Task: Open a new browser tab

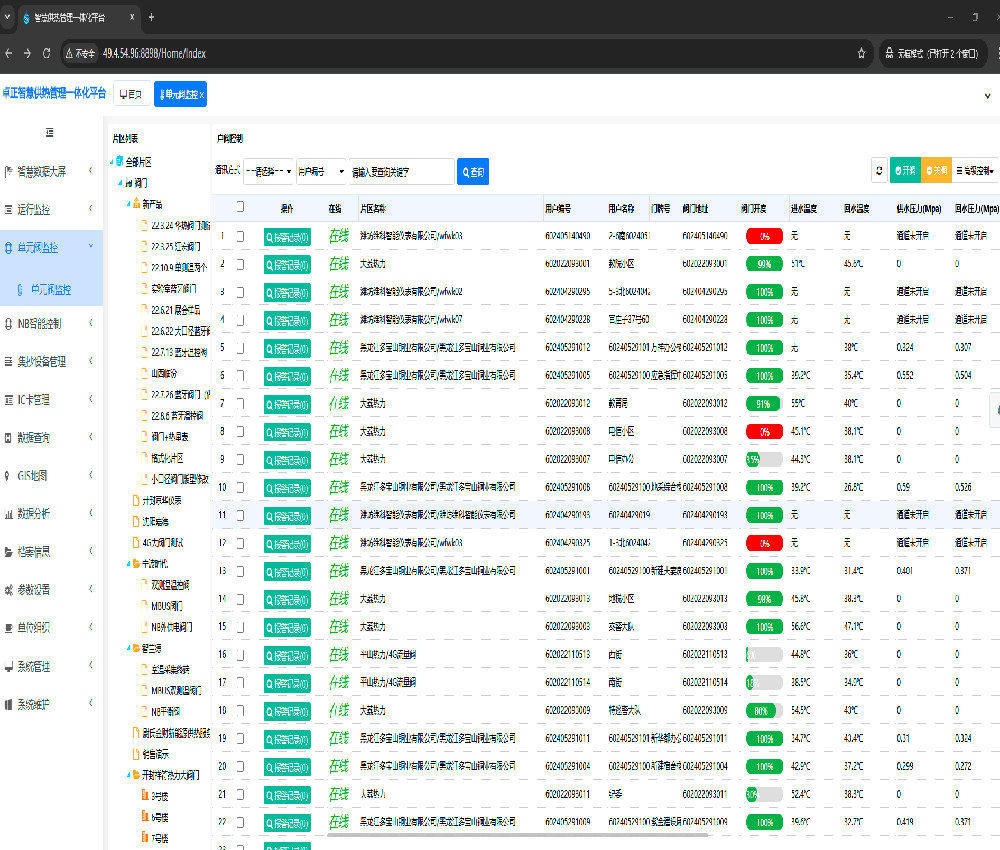Action: click(x=151, y=17)
